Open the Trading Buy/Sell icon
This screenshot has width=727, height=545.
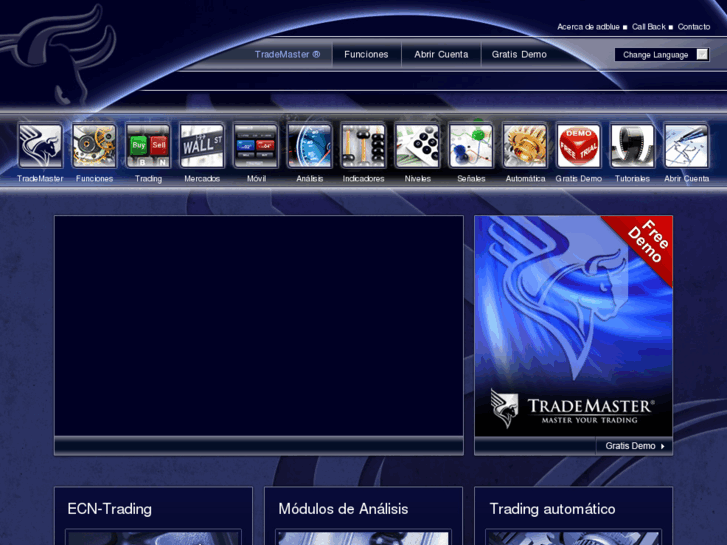148,146
